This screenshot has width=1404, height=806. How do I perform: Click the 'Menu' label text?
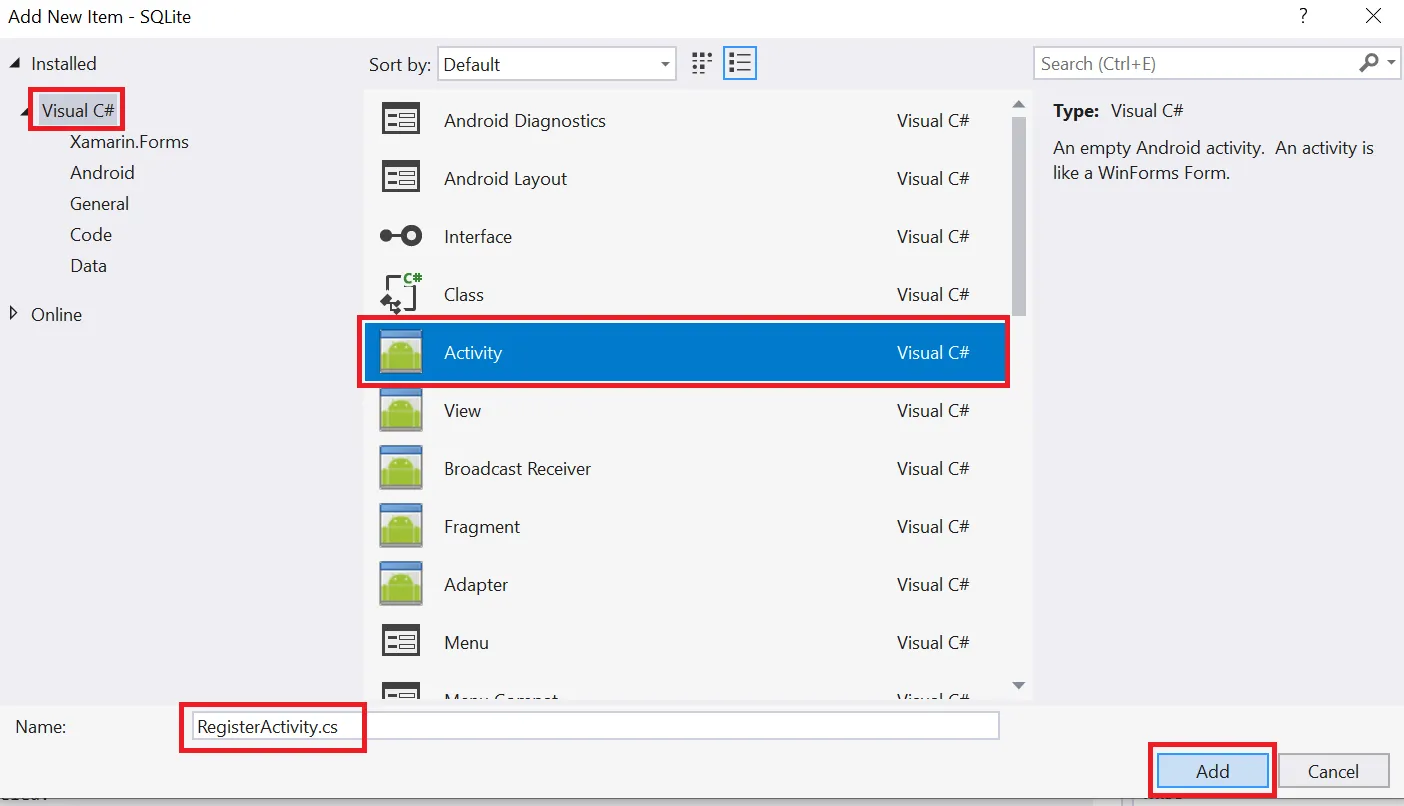click(466, 643)
